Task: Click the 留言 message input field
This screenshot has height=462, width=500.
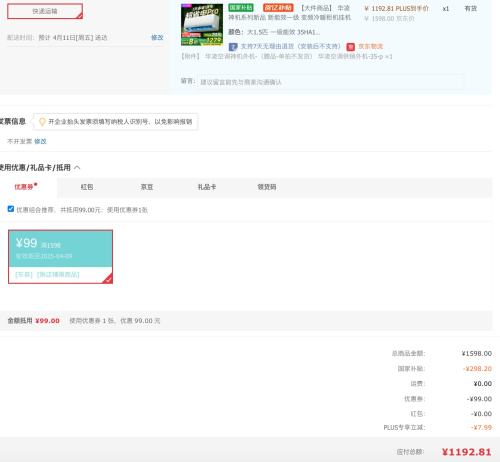Action: 331,82
